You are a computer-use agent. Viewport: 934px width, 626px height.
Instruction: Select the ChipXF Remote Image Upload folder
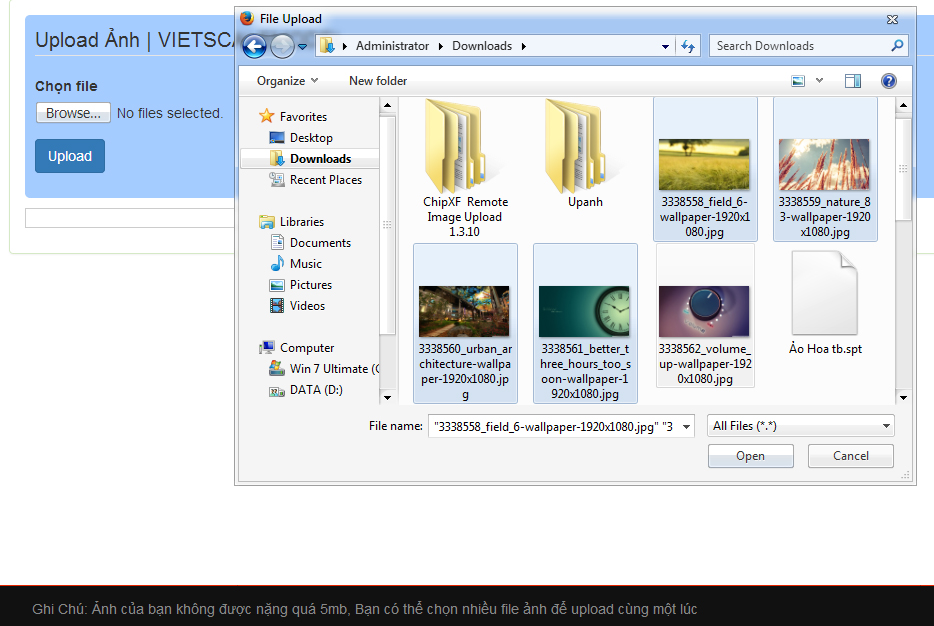(465, 169)
